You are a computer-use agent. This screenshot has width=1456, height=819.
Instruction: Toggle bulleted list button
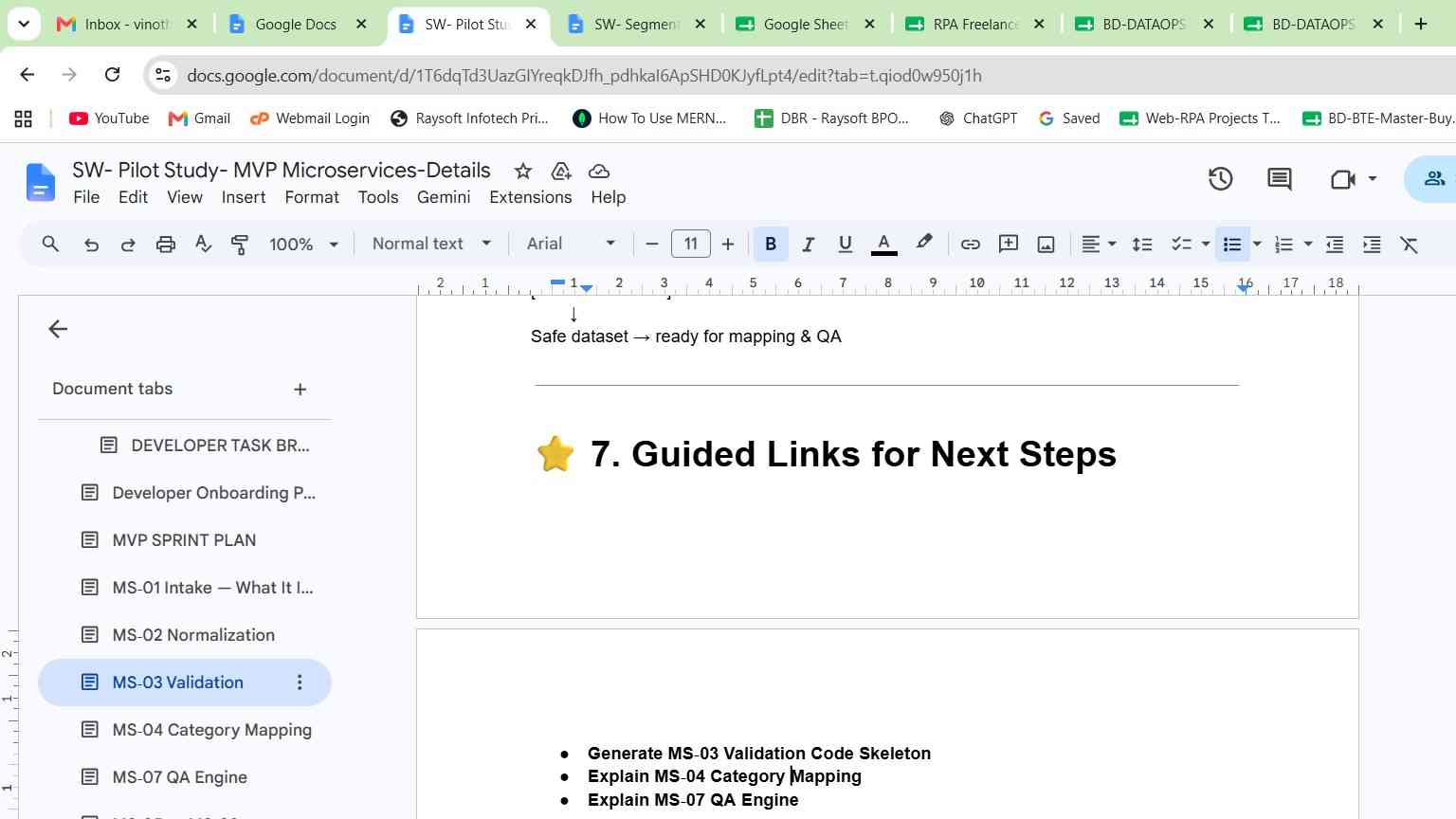1232,245
